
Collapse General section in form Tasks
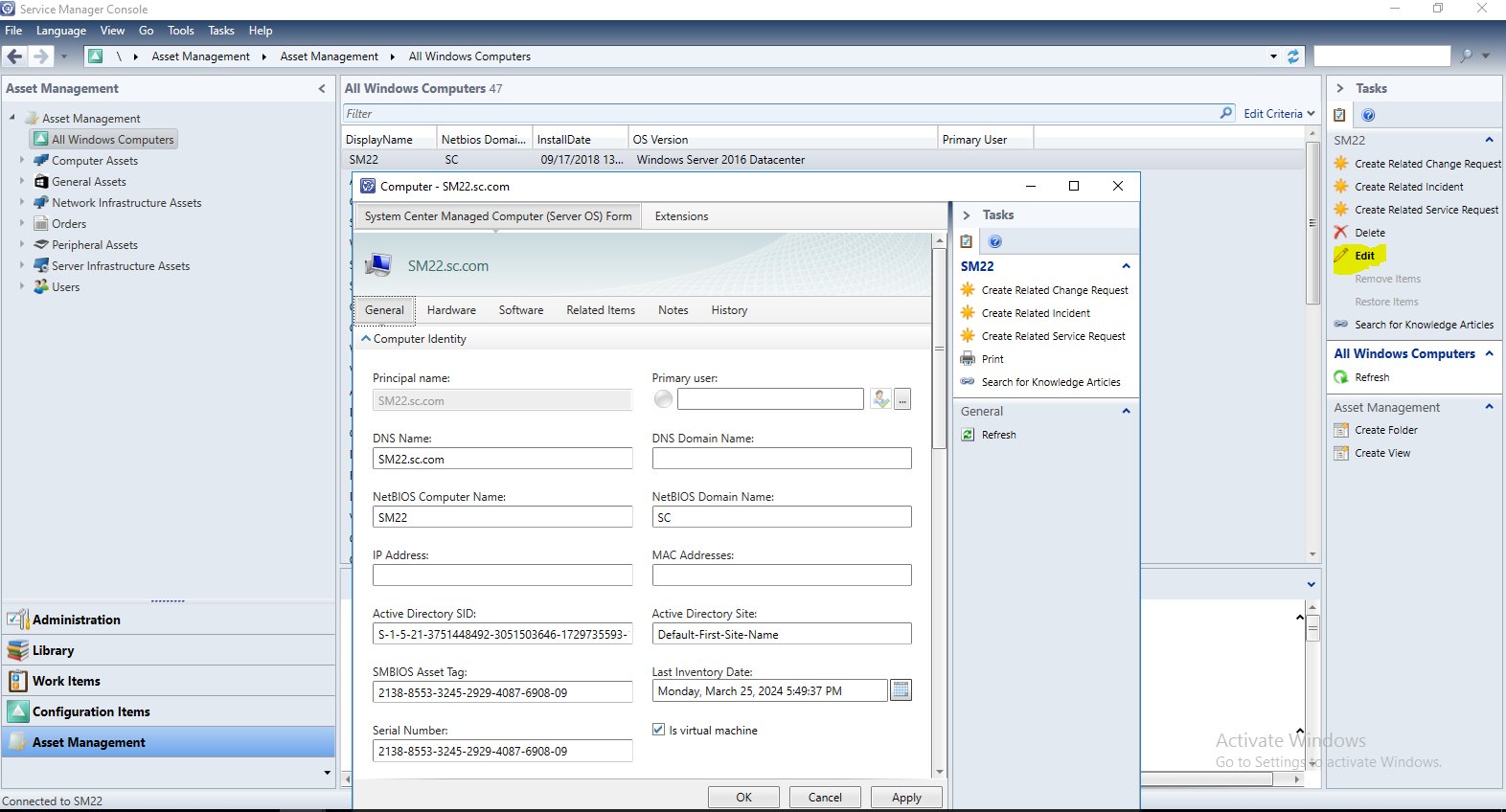[1126, 411]
